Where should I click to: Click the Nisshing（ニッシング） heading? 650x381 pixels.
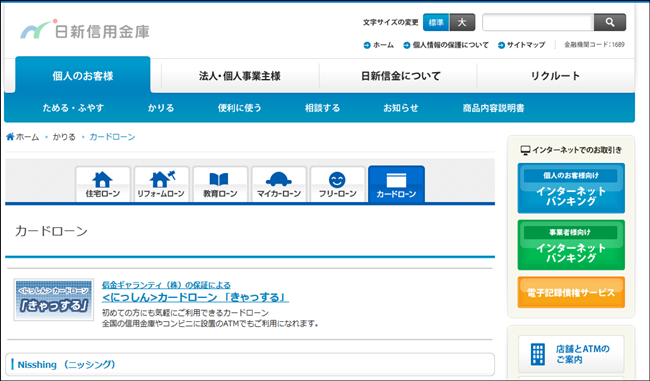coord(66,364)
